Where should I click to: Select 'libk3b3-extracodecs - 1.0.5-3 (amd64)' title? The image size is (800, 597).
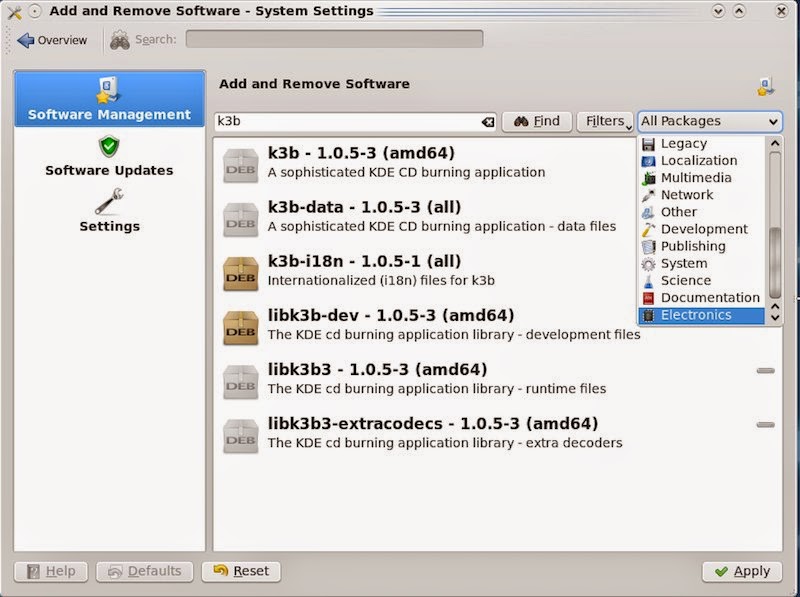click(x=433, y=424)
